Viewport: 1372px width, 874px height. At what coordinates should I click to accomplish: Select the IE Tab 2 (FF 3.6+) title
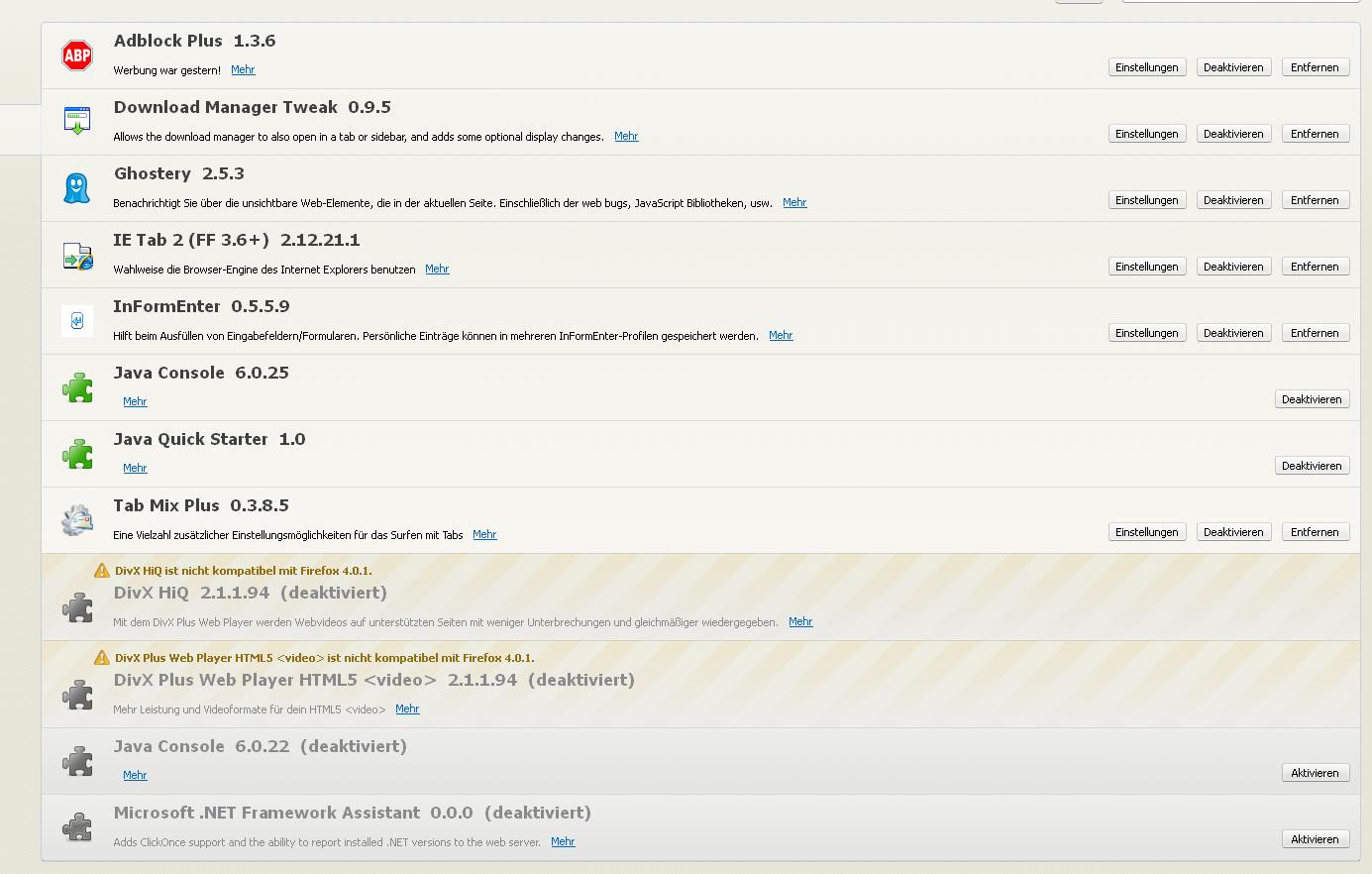click(237, 240)
